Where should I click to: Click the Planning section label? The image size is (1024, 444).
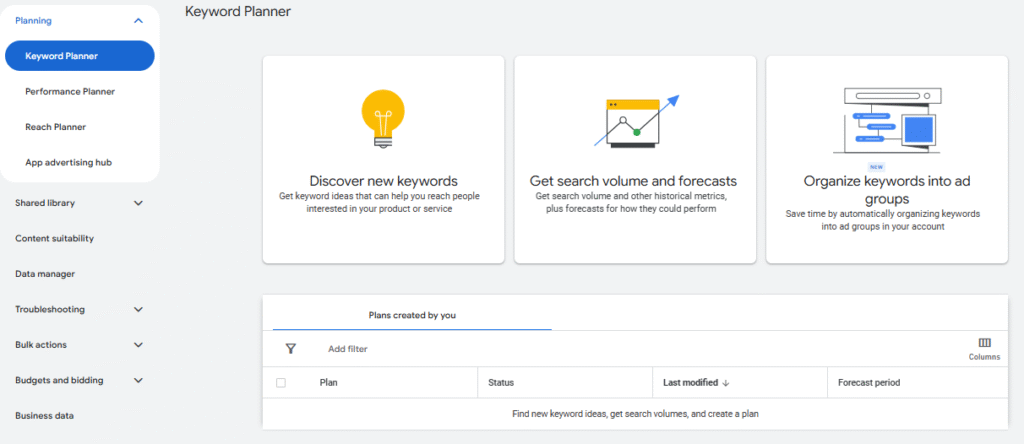33,21
